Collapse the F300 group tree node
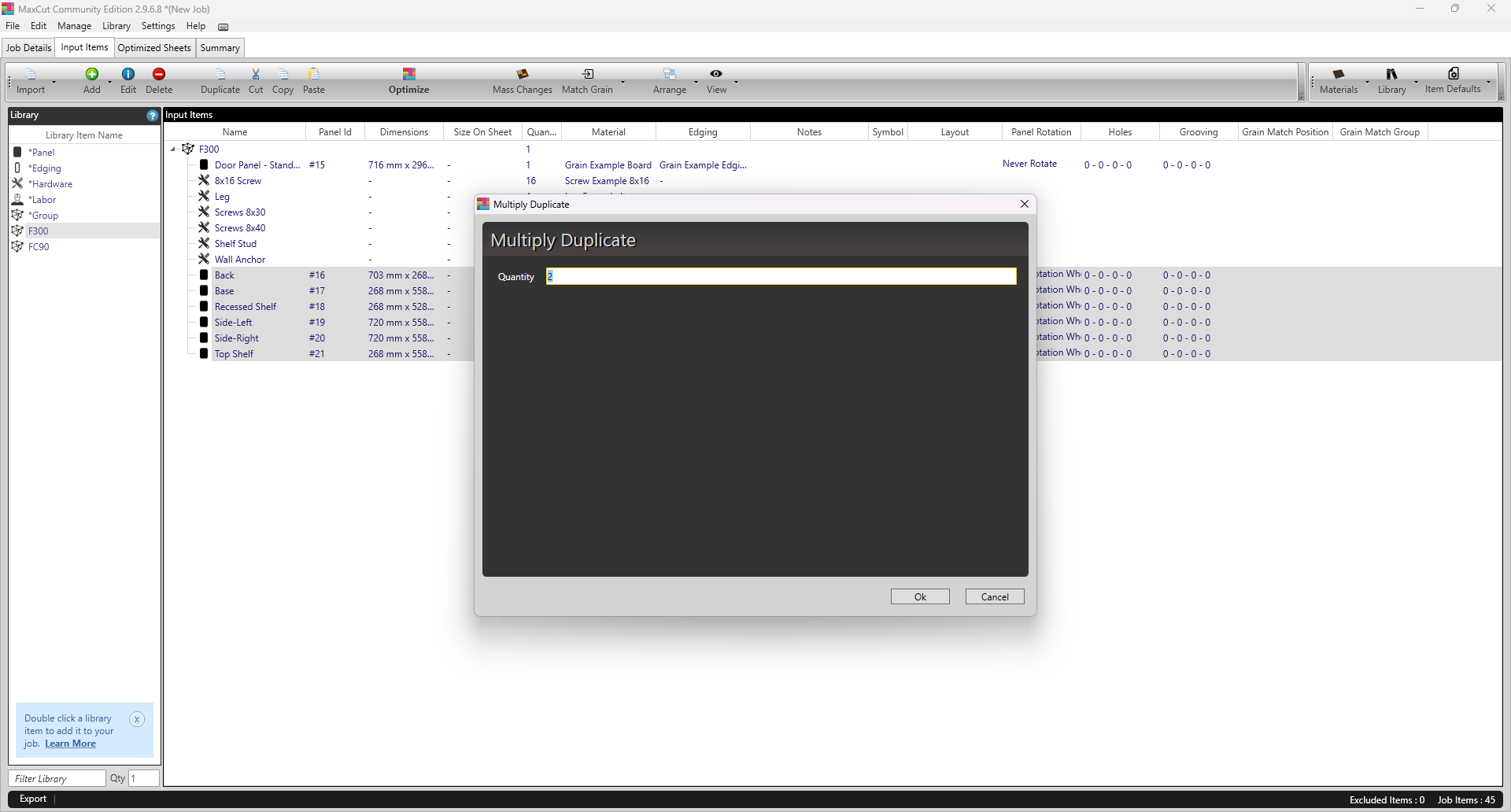Image resolution: width=1511 pixels, height=812 pixels. point(173,149)
